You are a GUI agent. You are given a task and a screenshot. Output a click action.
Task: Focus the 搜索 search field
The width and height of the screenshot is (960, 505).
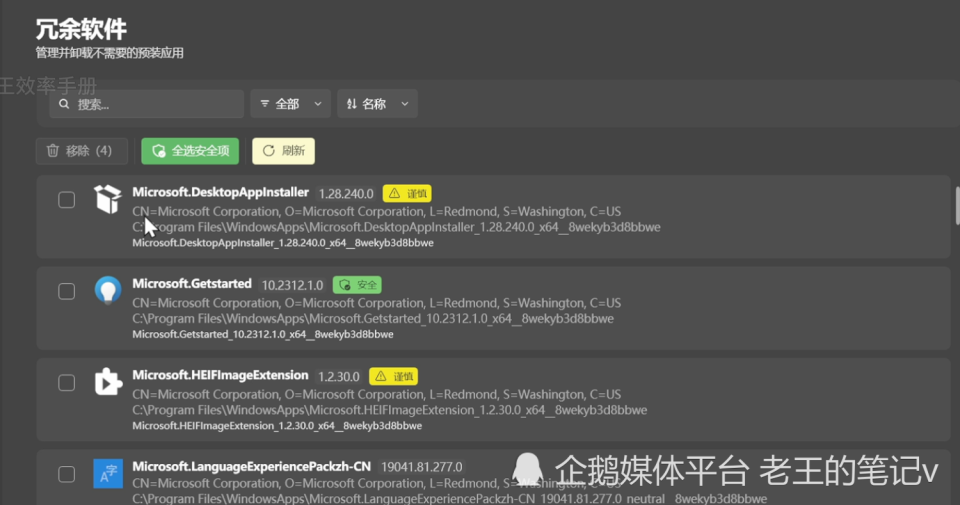pos(147,104)
